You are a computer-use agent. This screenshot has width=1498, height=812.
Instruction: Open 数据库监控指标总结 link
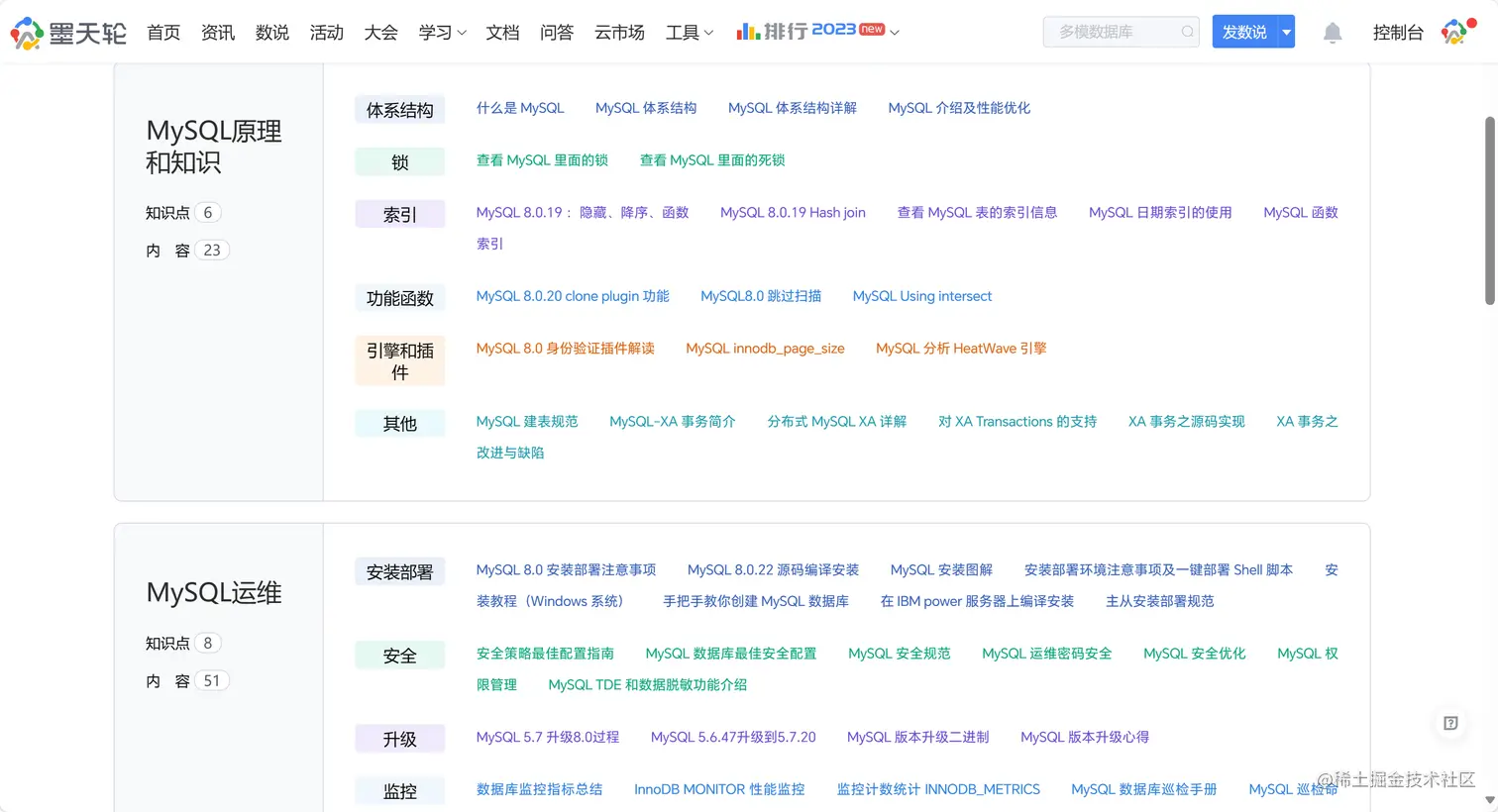click(539, 789)
